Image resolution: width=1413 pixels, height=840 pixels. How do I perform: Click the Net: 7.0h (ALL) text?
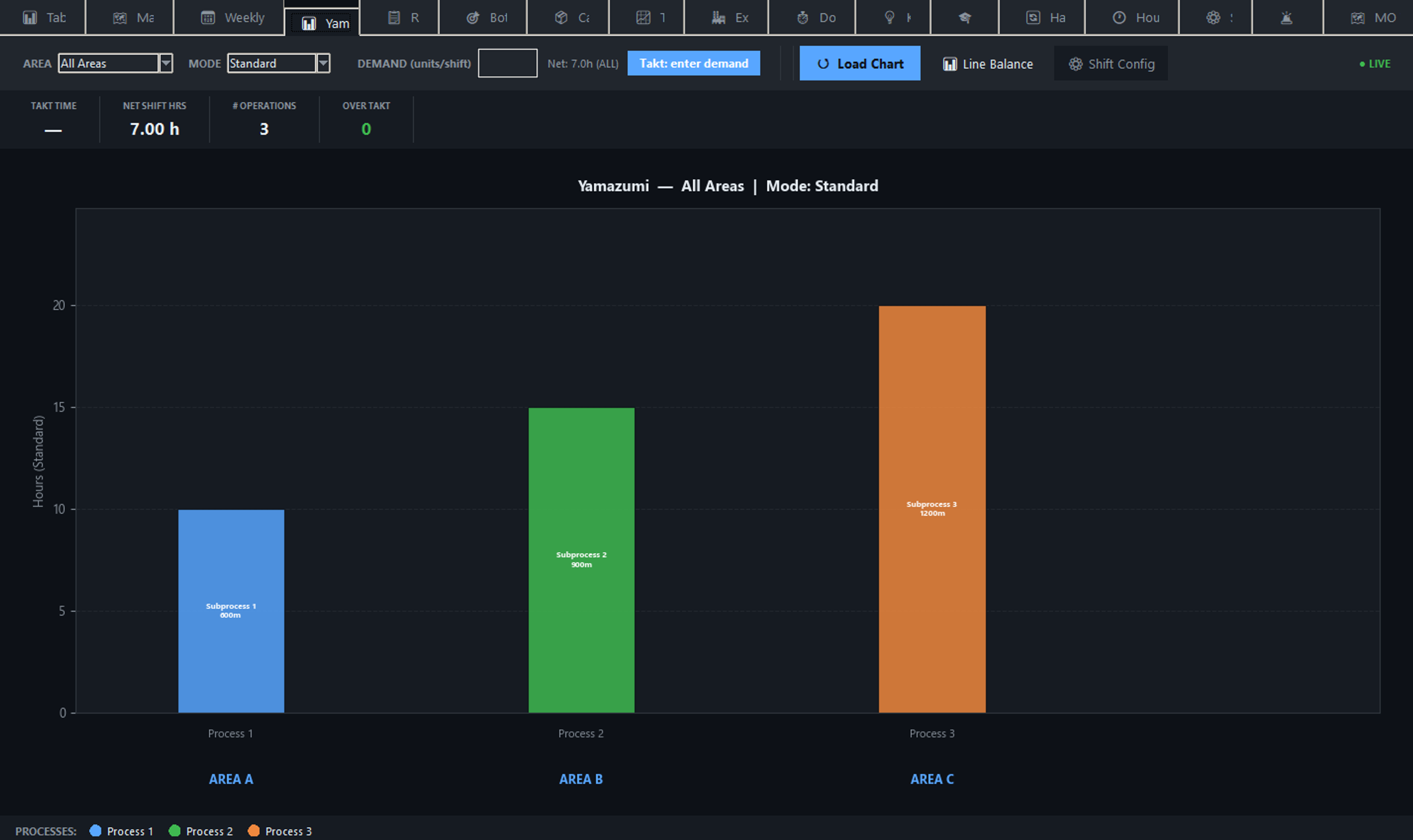pyautogui.click(x=583, y=64)
